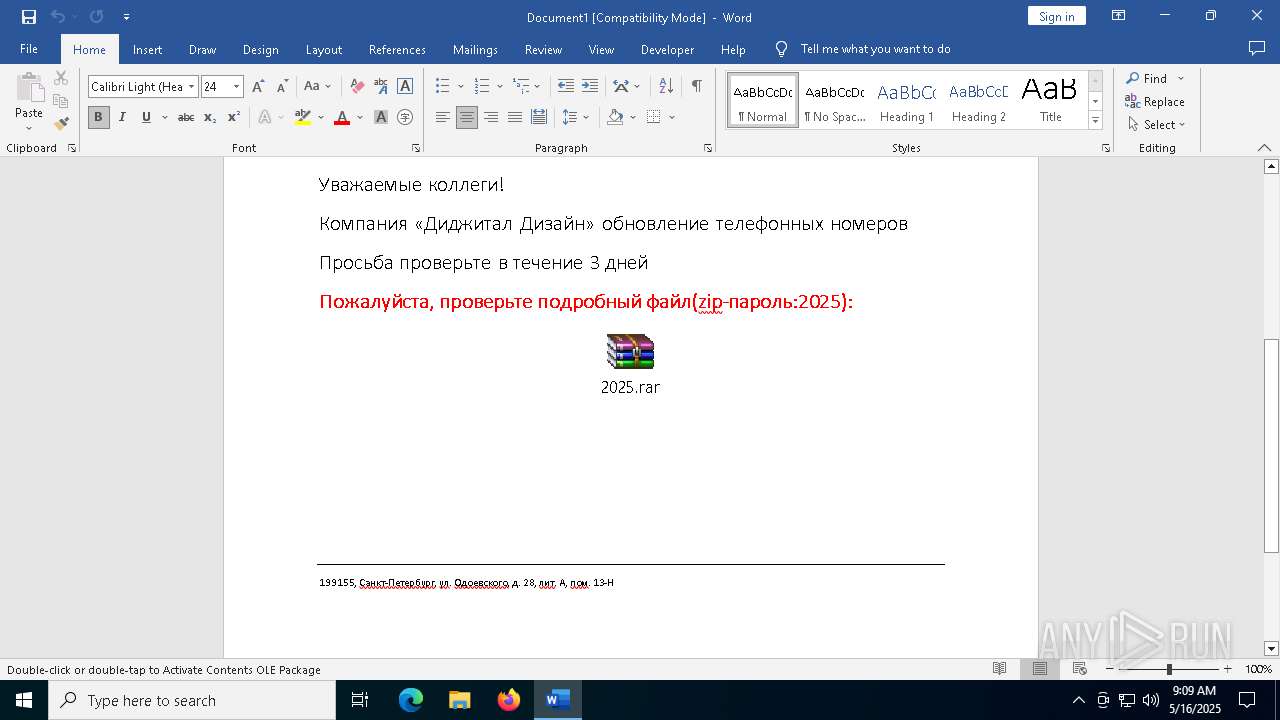Decrease paragraph indent
Screen dimensions: 1280x720
(x=566, y=87)
